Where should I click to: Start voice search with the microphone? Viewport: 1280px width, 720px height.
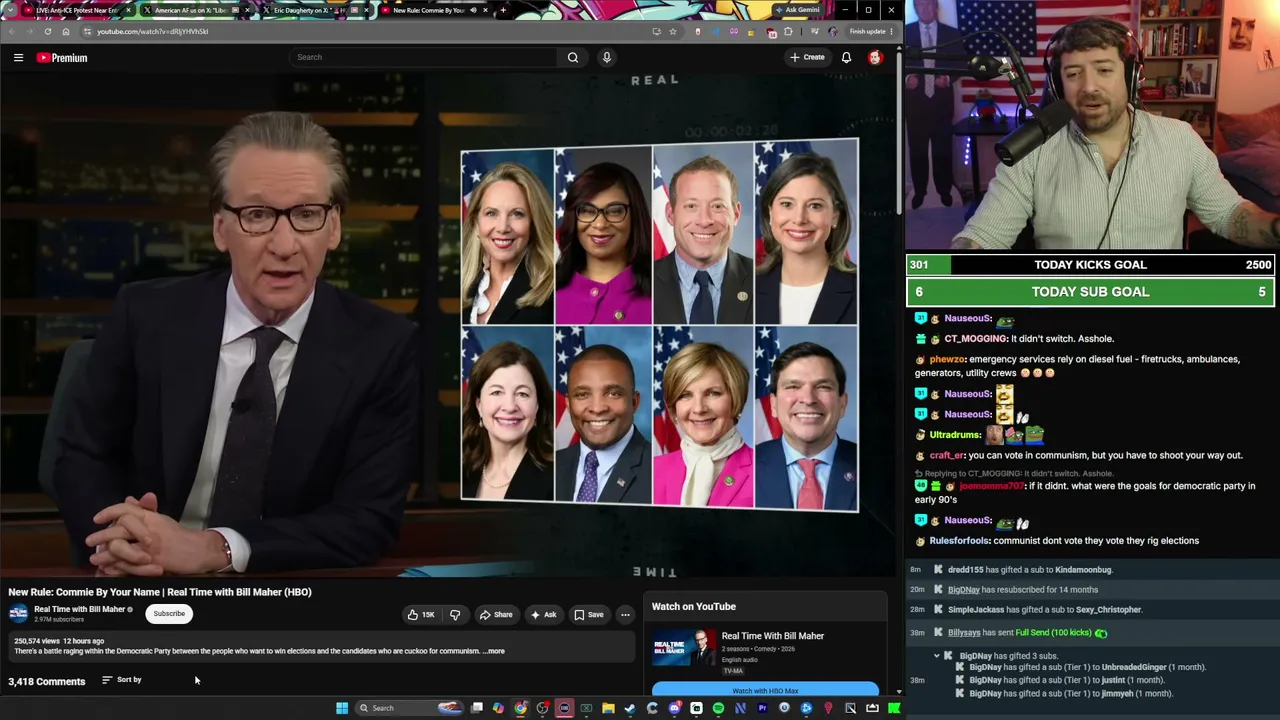(x=606, y=57)
